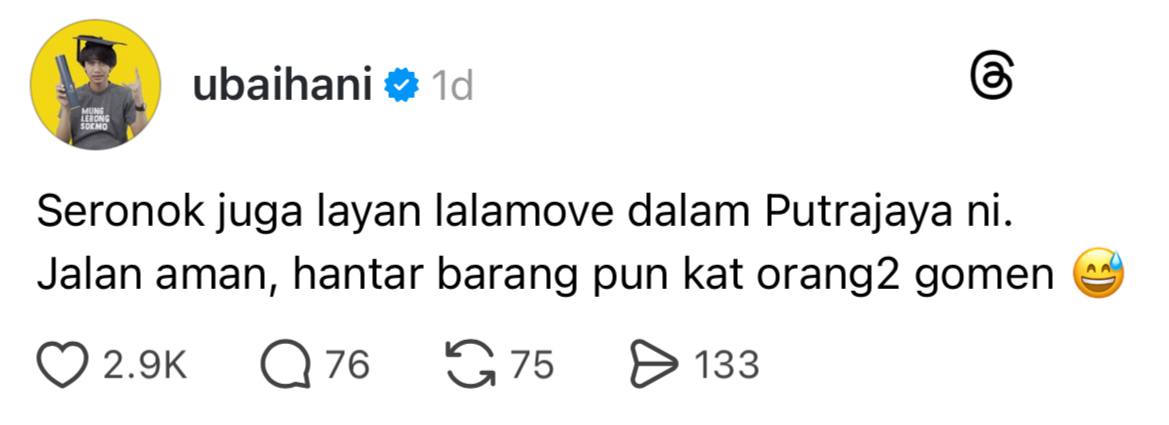Viewport: 1169px width, 425px height.
Task: View the 75 reposts count
Action: click(x=531, y=365)
